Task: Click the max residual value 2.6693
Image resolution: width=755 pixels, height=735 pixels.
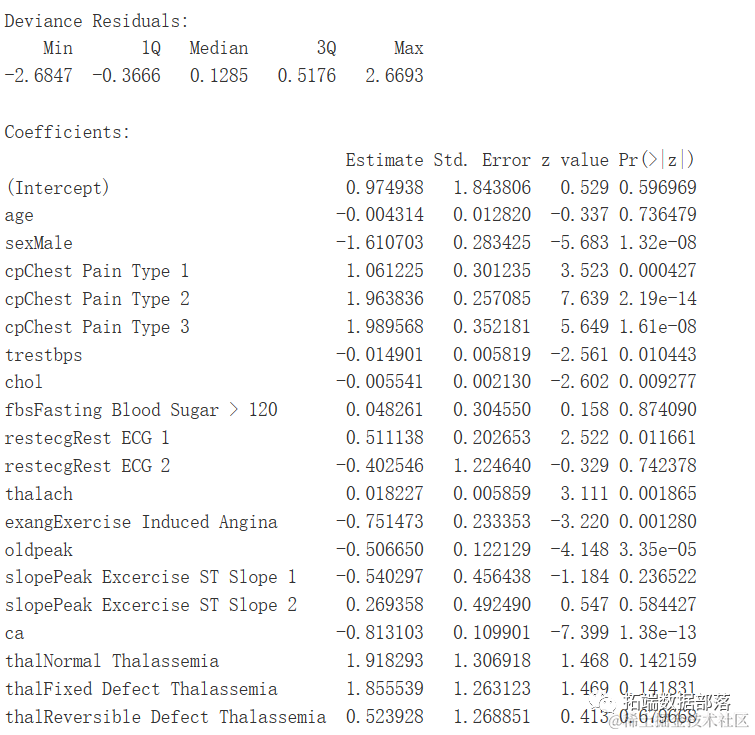Action: 394,76
